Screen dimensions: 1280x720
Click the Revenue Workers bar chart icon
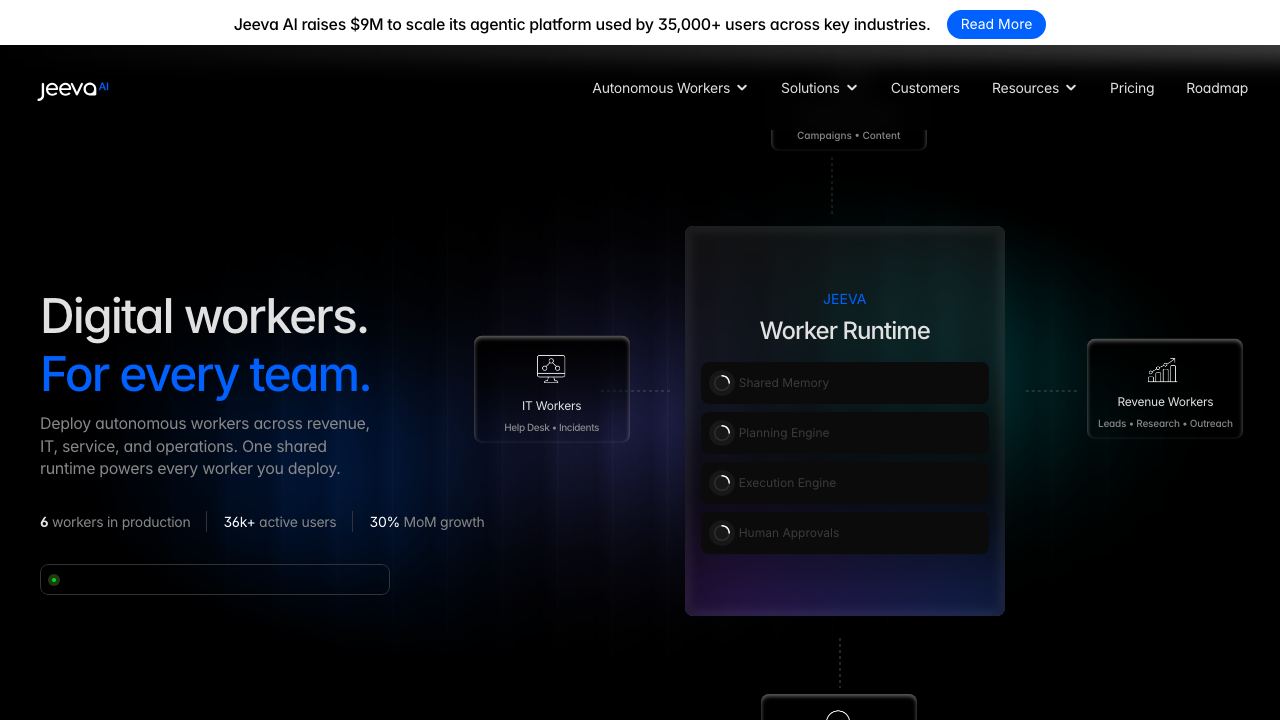(1162, 370)
